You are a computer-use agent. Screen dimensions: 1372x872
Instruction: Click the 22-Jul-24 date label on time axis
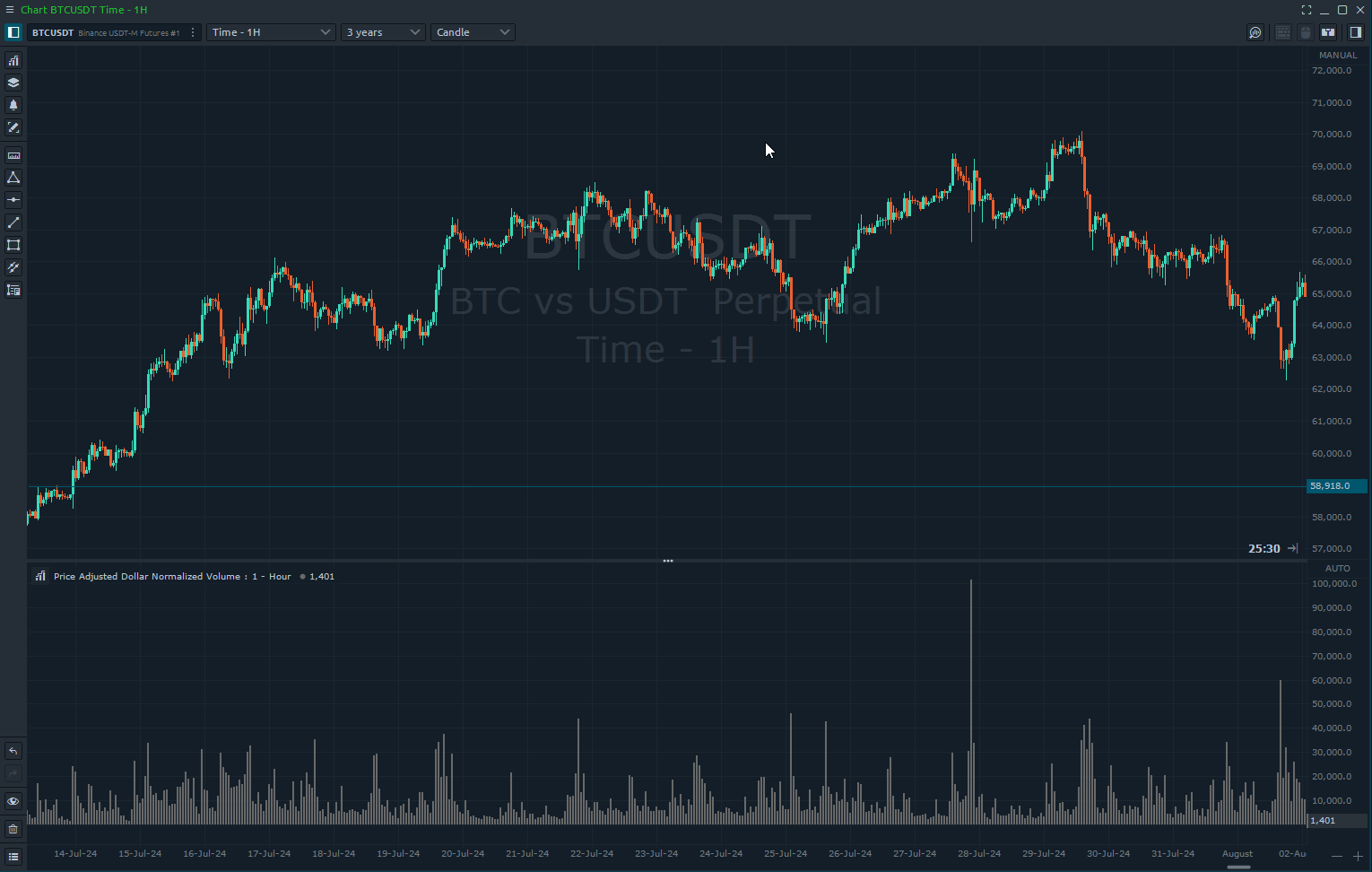click(x=592, y=853)
